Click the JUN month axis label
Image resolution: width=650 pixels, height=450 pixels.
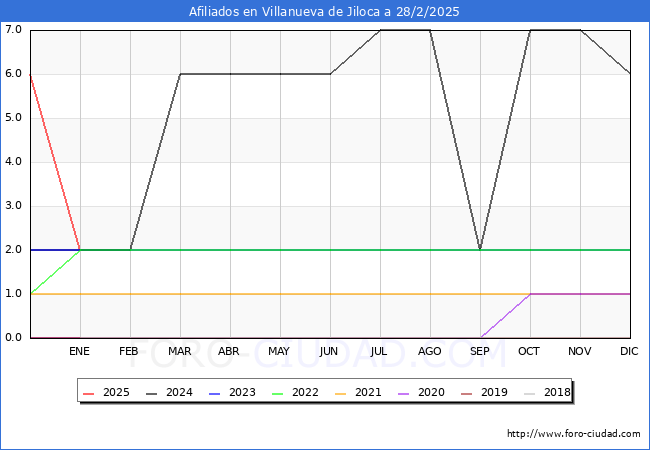click(329, 351)
